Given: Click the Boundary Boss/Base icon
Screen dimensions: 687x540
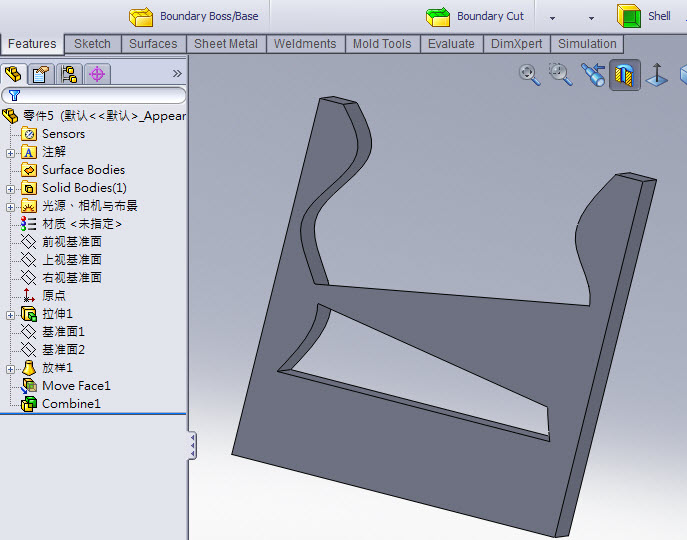Looking at the screenshot, I should pyautogui.click(x=141, y=17).
